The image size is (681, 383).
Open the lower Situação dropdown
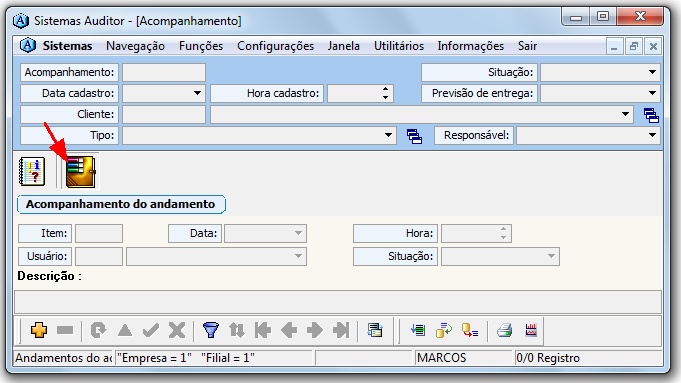coord(551,256)
